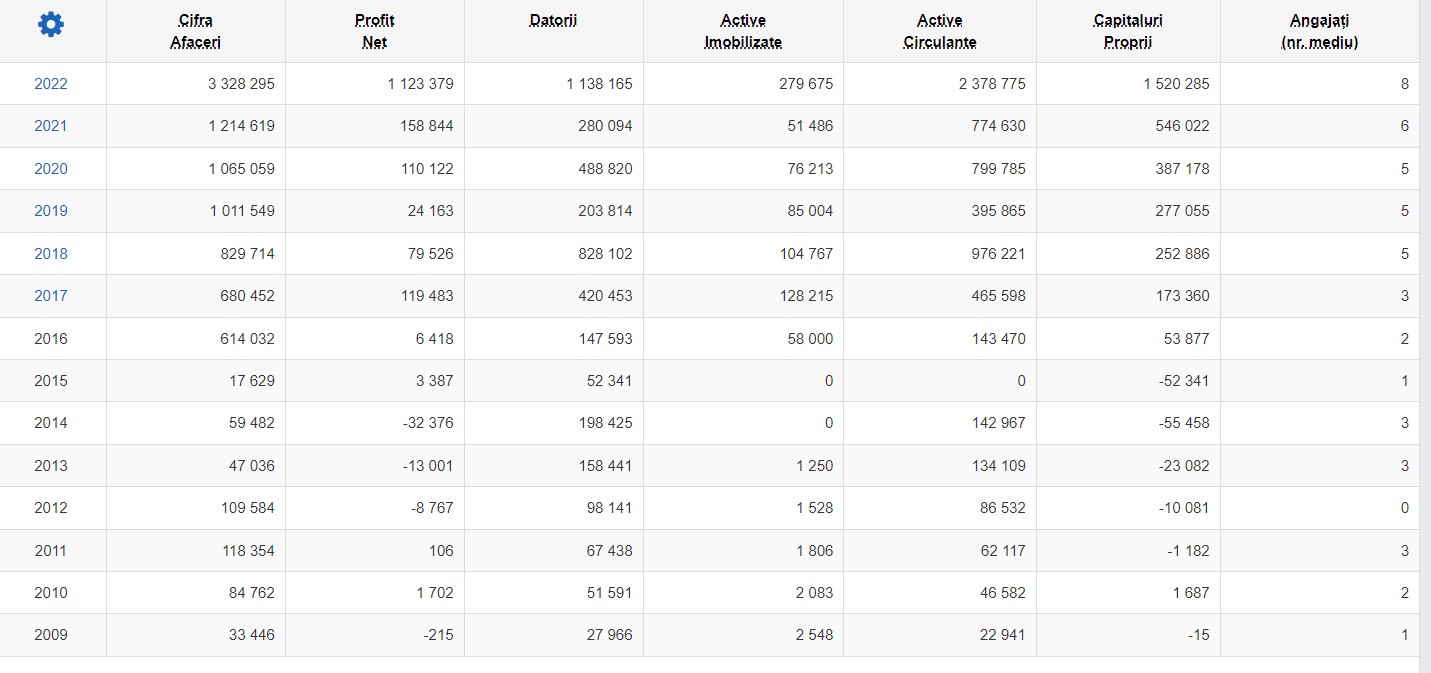The width and height of the screenshot is (1431, 673).
Task: Select the 1 123 379 net profit cell
Action: point(375,84)
